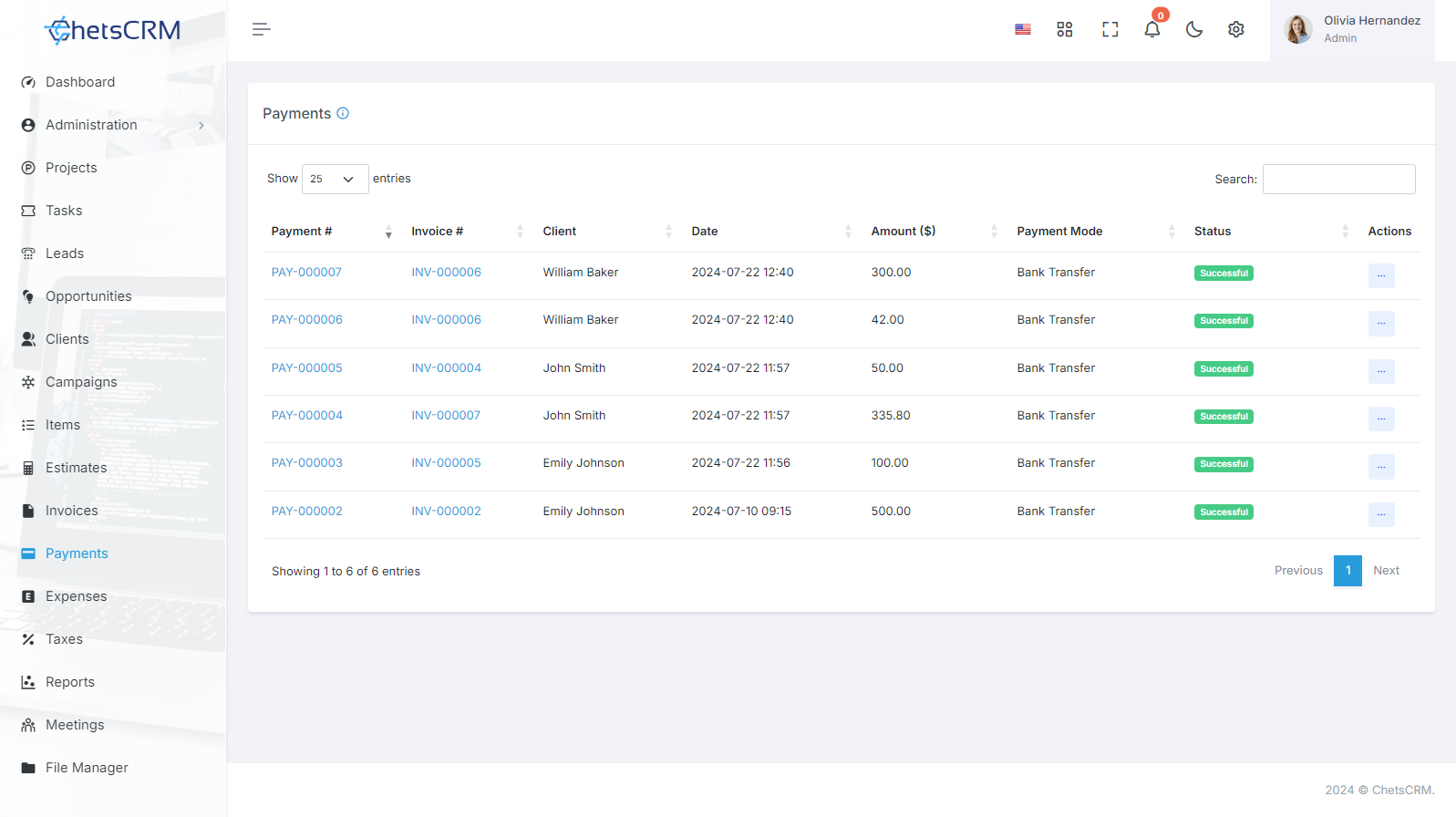This screenshot has width=1456, height=817.
Task: Click the US flag language icon
Action: (1023, 29)
